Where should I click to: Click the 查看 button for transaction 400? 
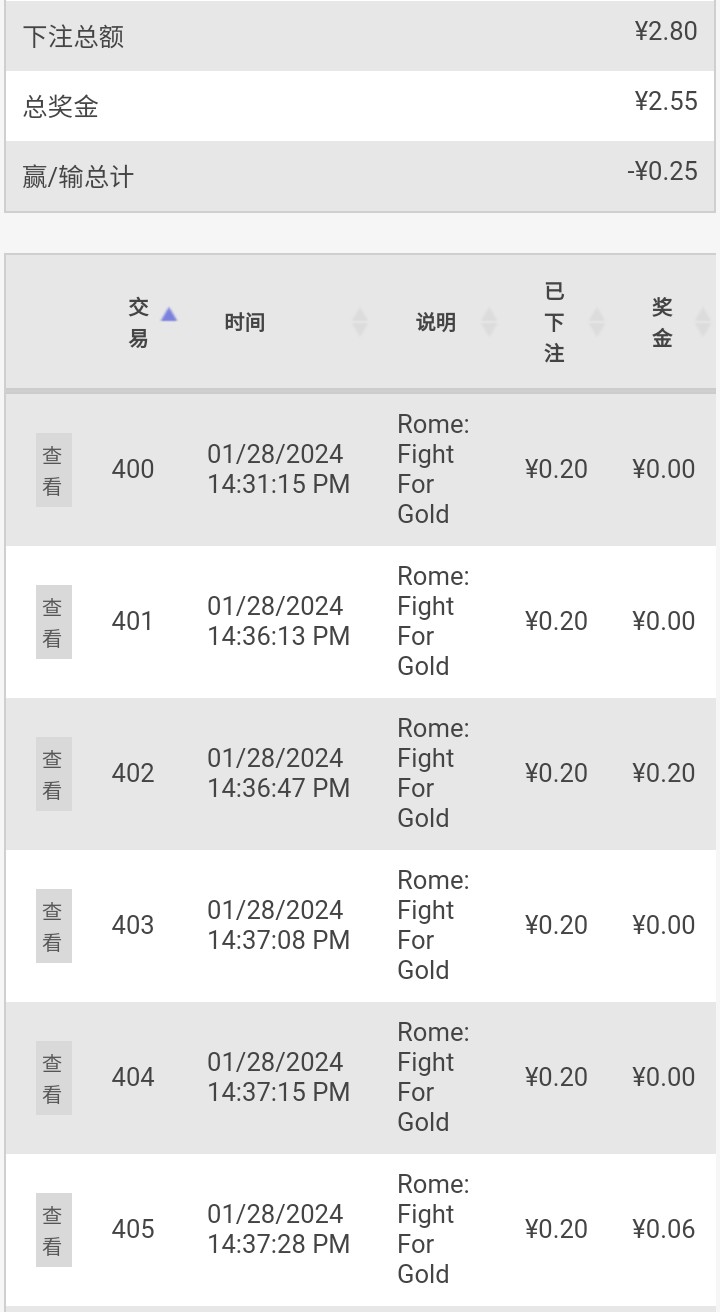(x=53, y=470)
